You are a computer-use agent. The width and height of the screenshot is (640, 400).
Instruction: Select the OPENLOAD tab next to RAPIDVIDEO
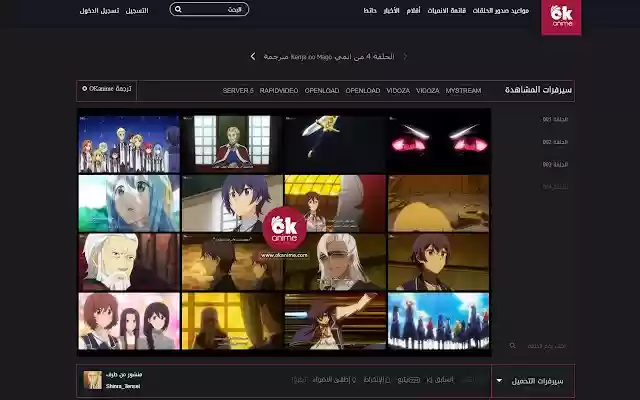coord(322,91)
